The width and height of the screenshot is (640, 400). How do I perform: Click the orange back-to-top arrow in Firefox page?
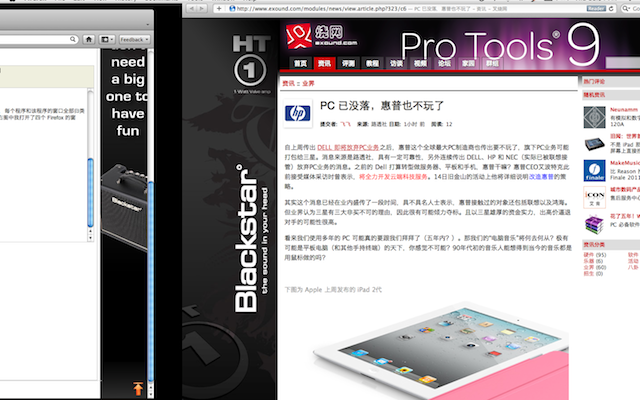[x=138, y=388]
